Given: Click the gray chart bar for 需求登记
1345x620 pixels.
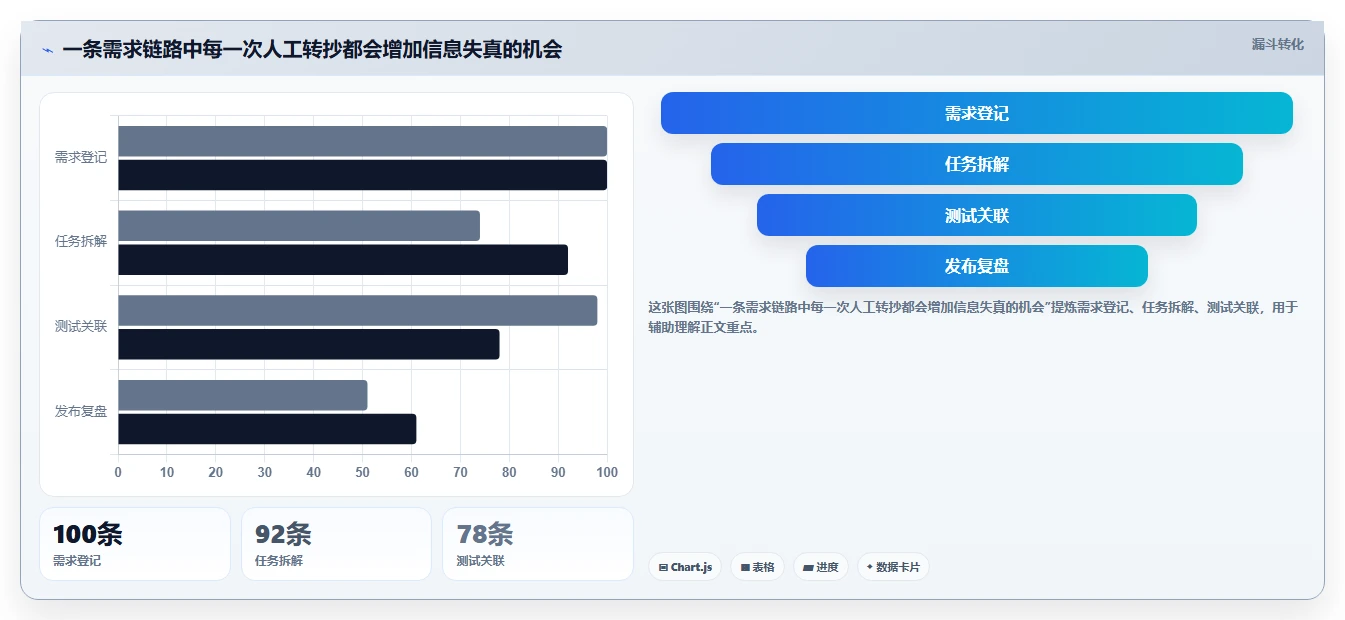Looking at the screenshot, I should point(363,141).
